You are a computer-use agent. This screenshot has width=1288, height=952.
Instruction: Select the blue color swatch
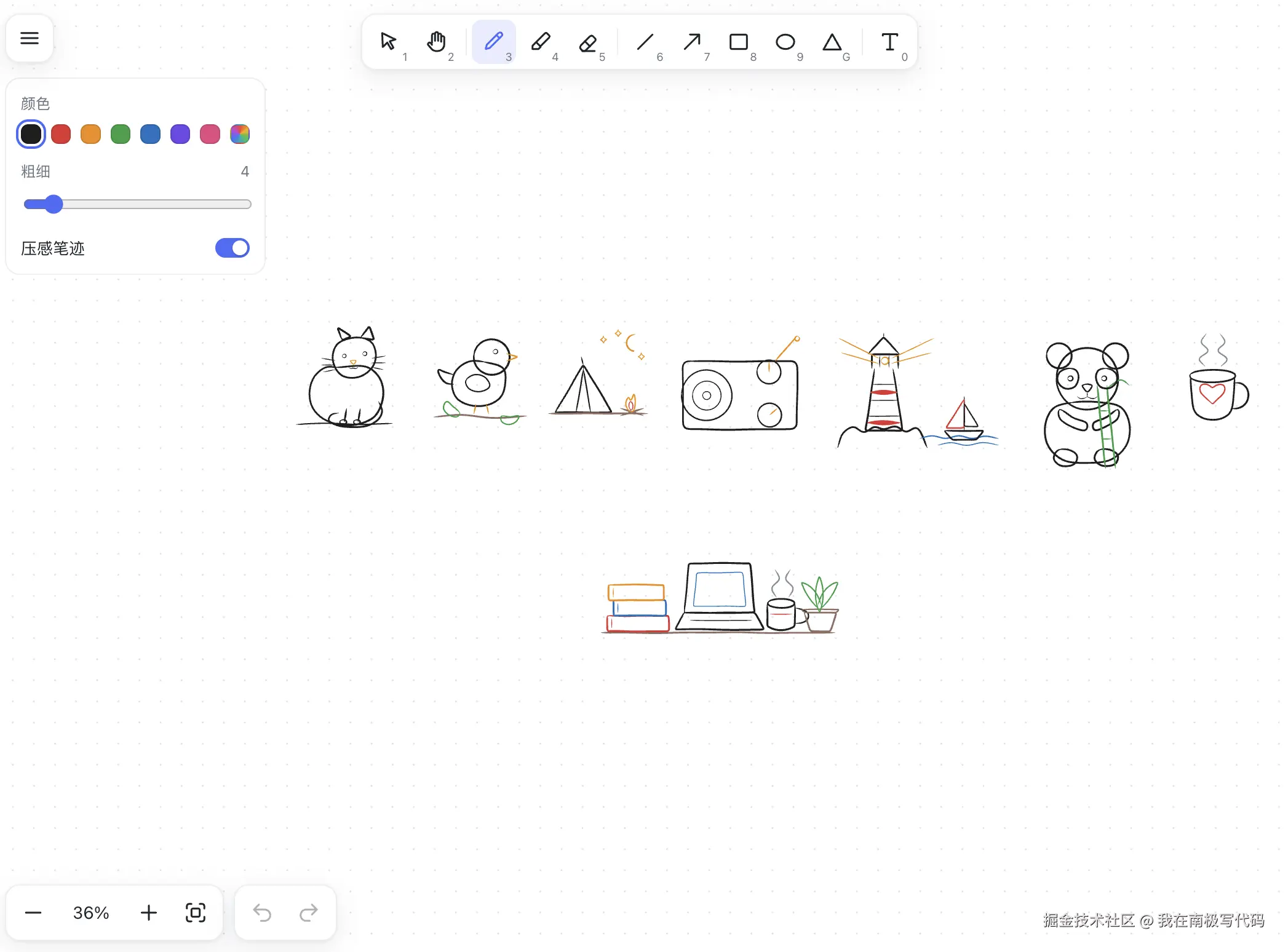click(x=150, y=134)
